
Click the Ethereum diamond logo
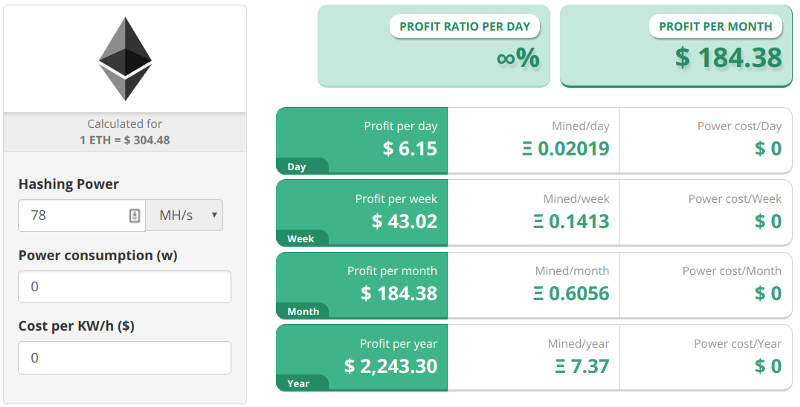pos(125,61)
